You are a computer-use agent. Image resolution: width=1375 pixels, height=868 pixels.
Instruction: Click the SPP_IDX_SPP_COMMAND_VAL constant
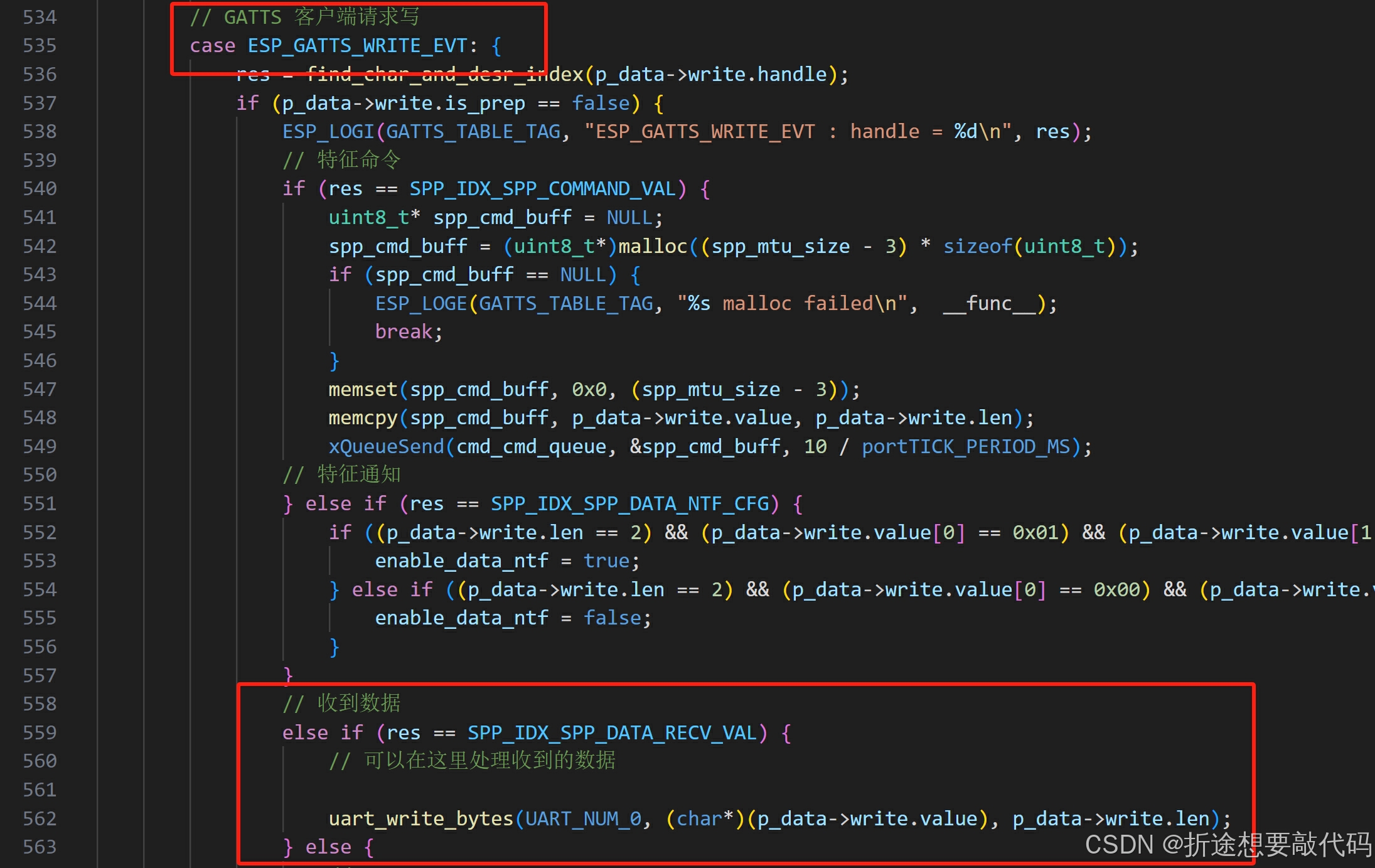pos(542,188)
